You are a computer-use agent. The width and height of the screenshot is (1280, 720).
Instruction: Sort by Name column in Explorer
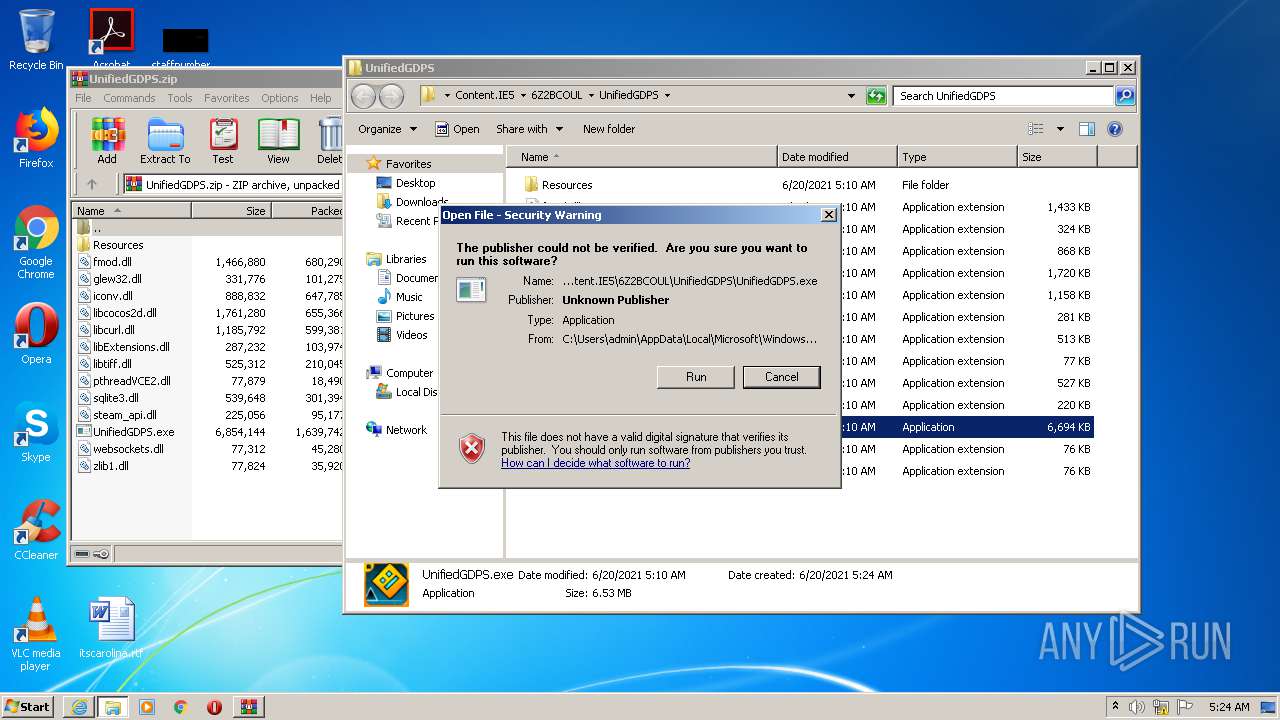(x=642, y=157)
